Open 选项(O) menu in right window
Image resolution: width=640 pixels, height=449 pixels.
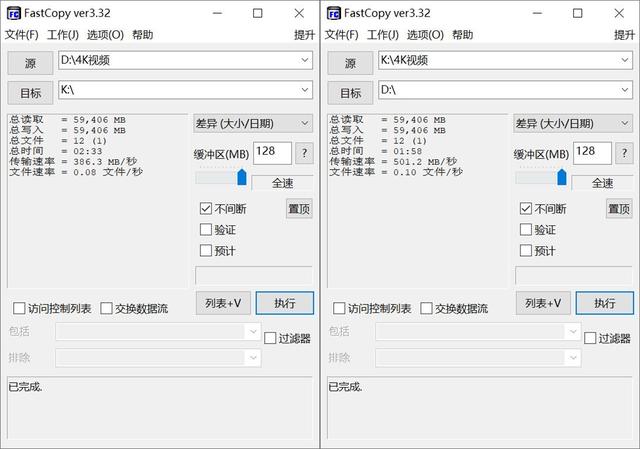tap(425, 35)
